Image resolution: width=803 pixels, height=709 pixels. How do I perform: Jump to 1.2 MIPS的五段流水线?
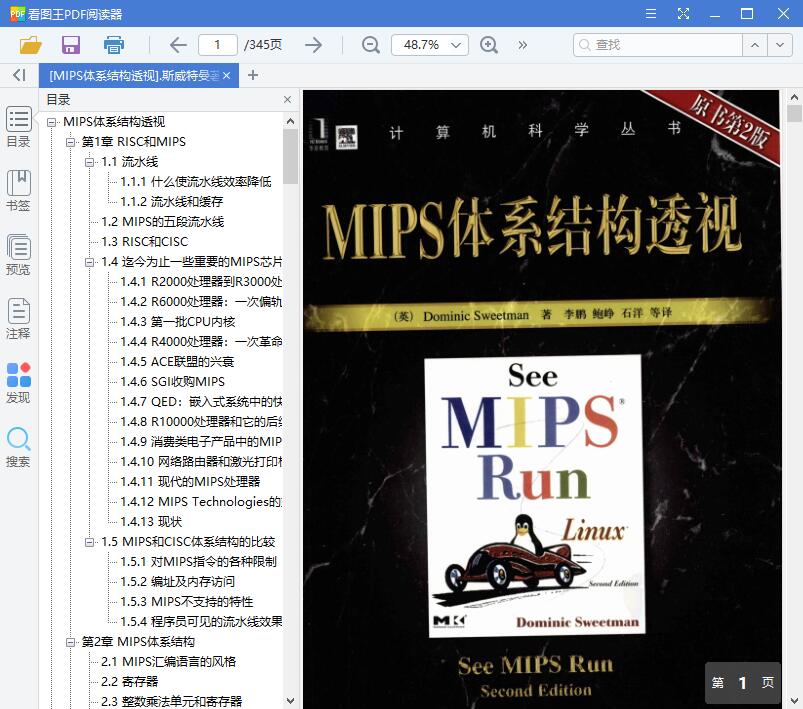pos(162,222)
